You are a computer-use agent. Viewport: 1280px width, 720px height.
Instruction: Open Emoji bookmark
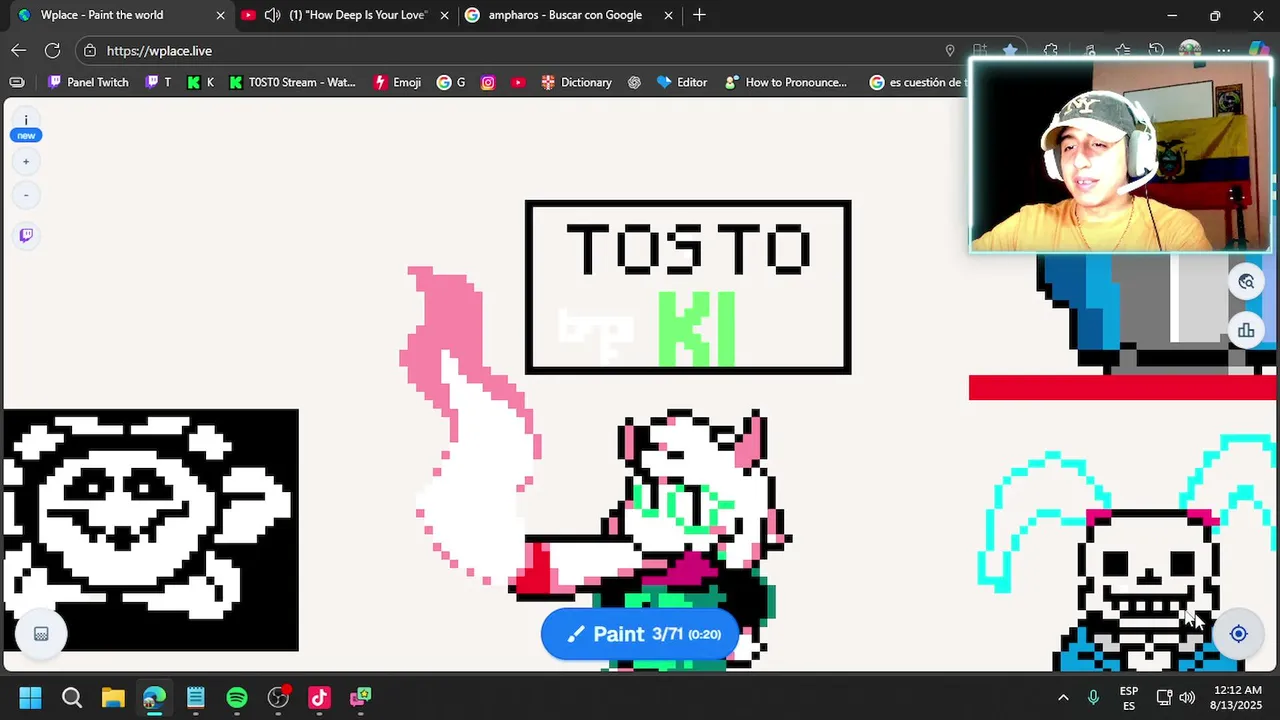tap(397, 82)
